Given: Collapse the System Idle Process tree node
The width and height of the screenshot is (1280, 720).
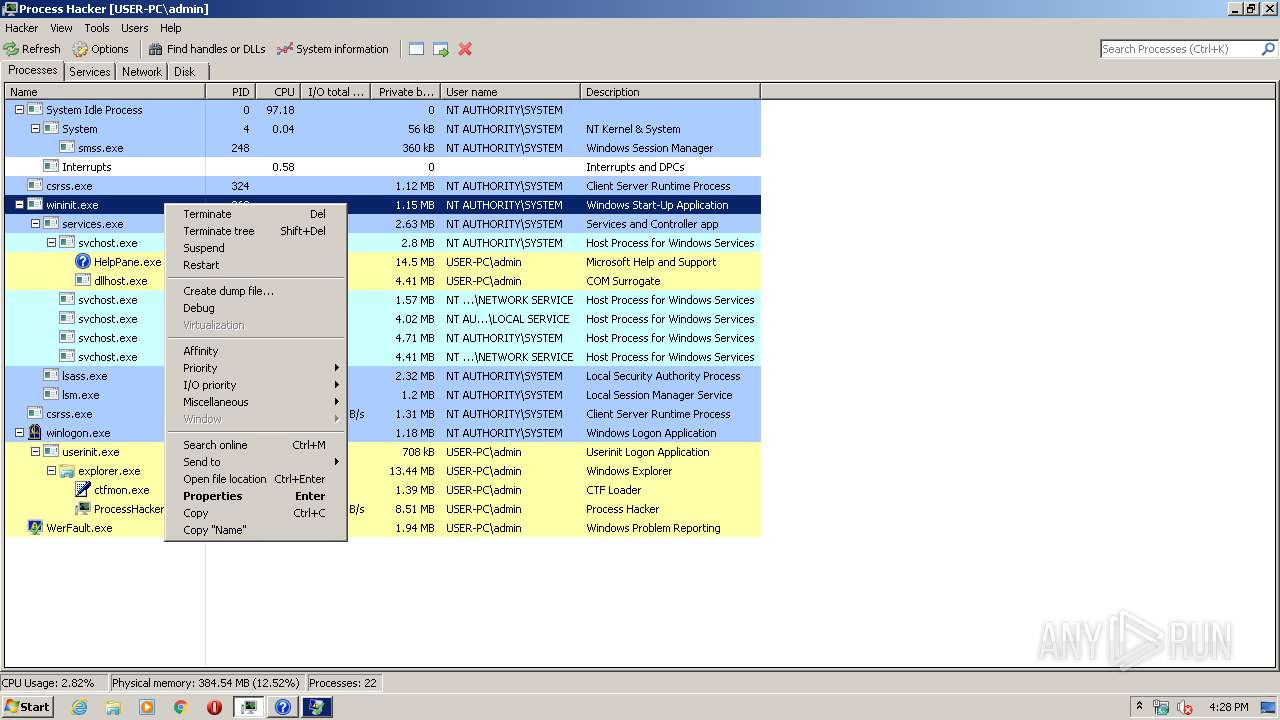Looking at the screenshot, I should coord(19,110).
